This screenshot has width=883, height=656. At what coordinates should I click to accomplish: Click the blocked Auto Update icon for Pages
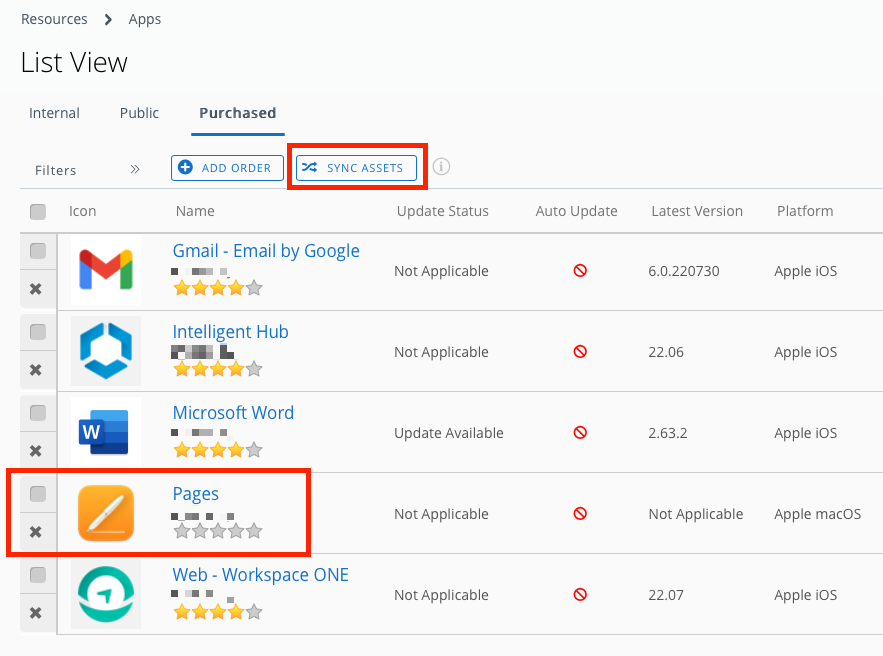[x=580, y=513]
